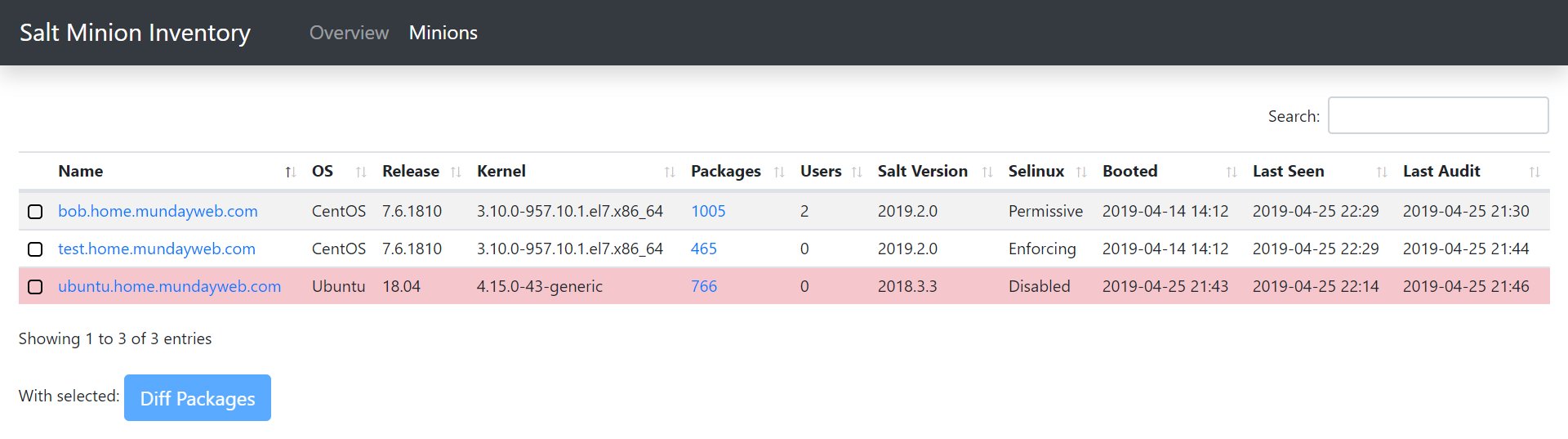1568x439 pixels.
Task: Check the bob.home.mundayweb.com row checkbox
Action: coord(35,212)
